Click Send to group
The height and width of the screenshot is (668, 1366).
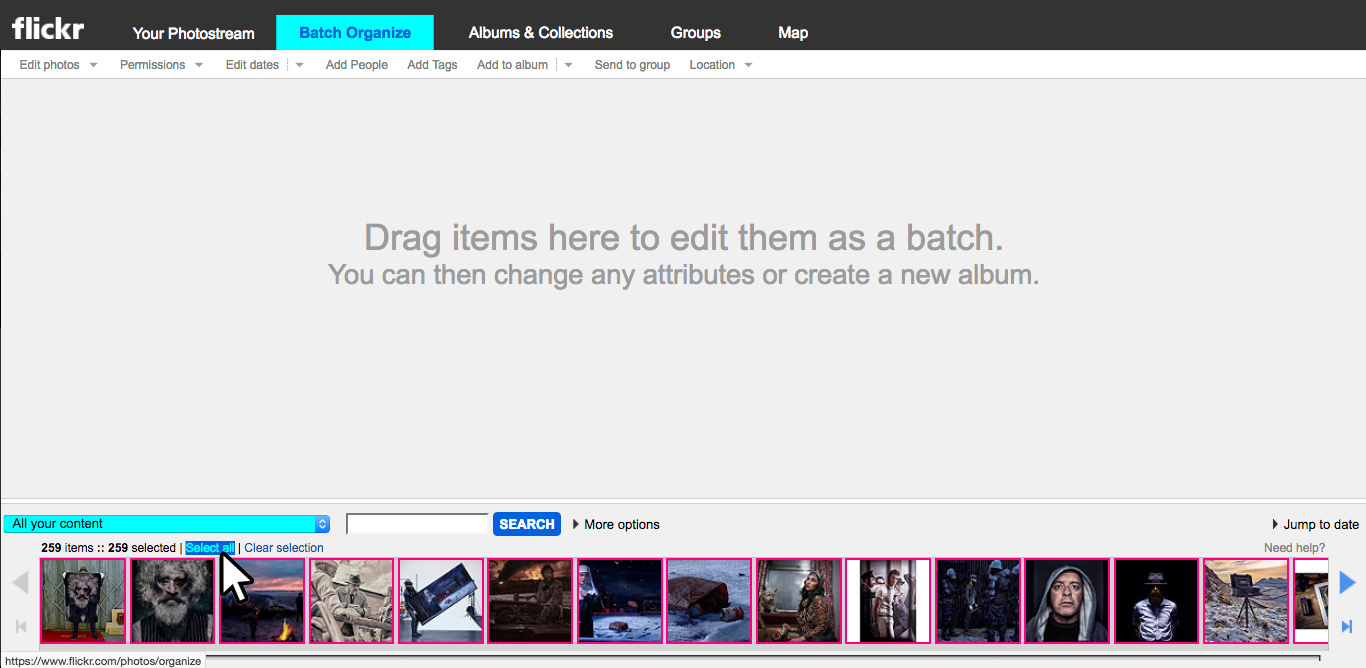tap(632, 65)
